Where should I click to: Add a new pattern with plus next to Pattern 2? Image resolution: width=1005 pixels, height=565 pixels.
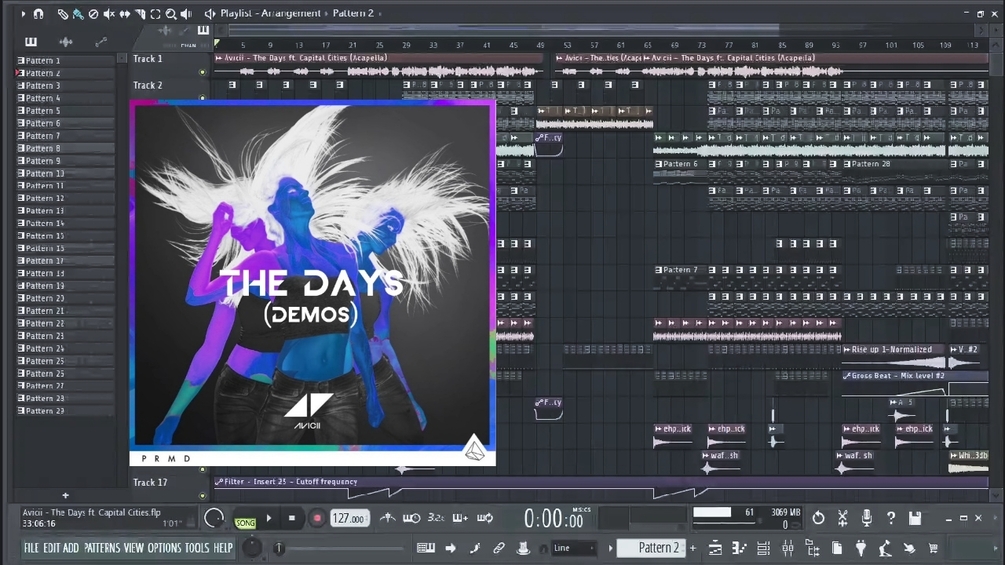(x=693, y=548)
